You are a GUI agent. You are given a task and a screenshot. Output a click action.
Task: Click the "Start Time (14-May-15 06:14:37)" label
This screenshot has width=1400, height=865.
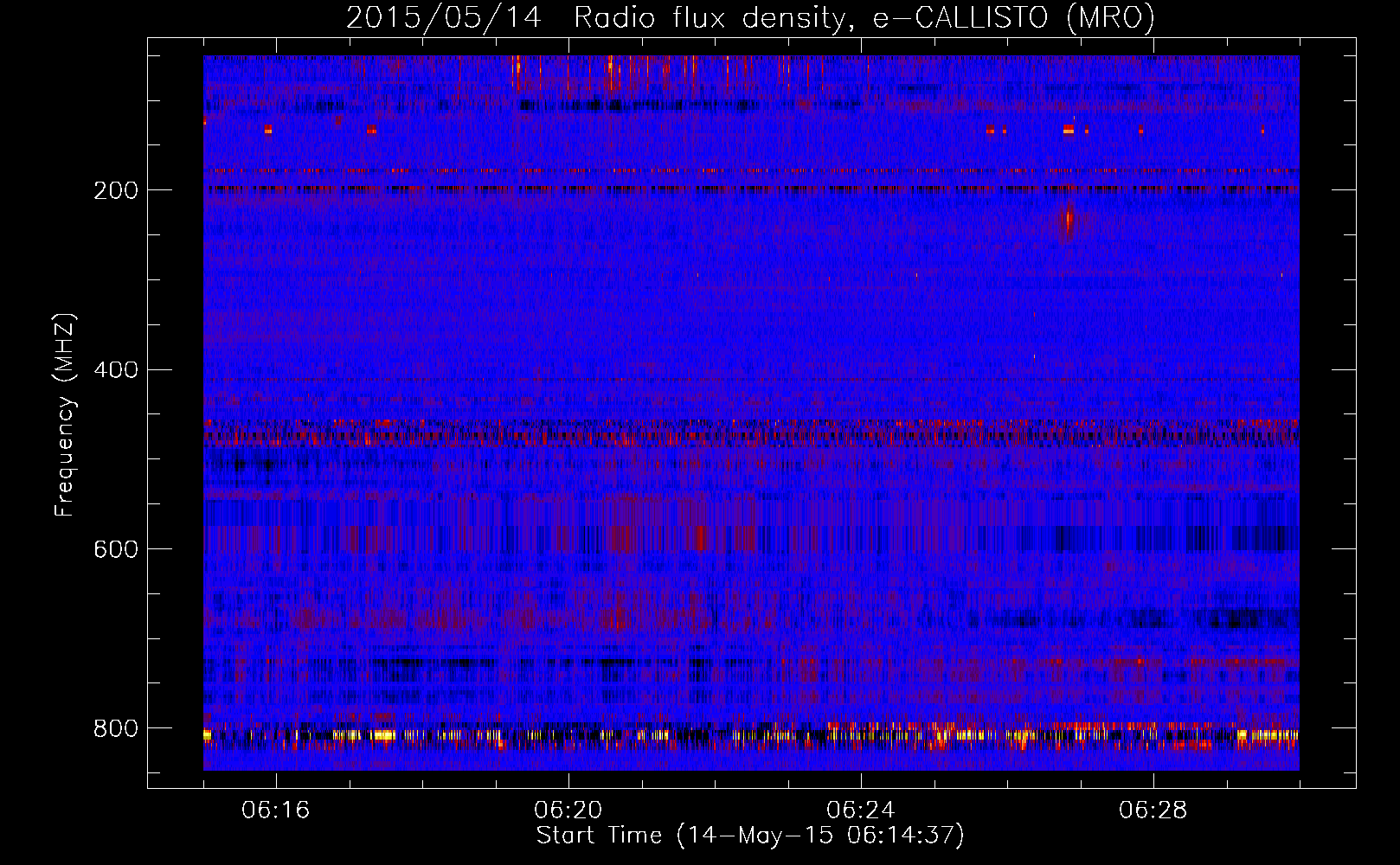coord(750,836)
